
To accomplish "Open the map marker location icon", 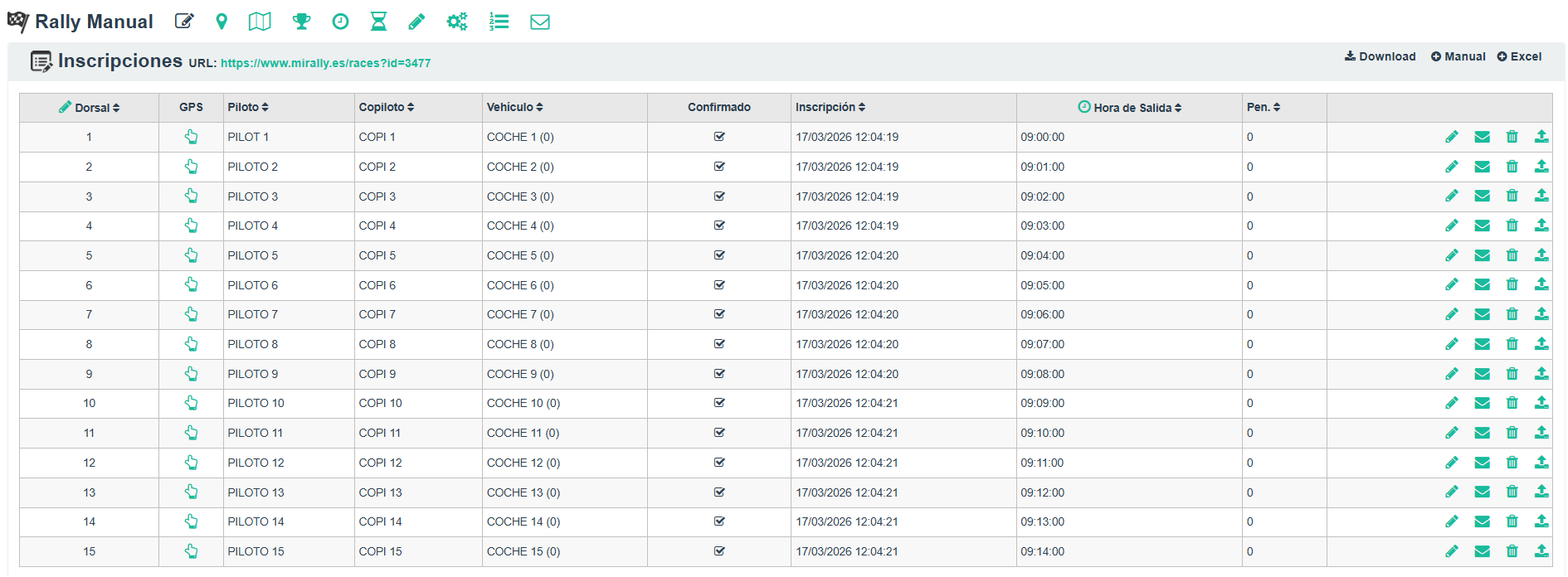I will click(222, 22).
